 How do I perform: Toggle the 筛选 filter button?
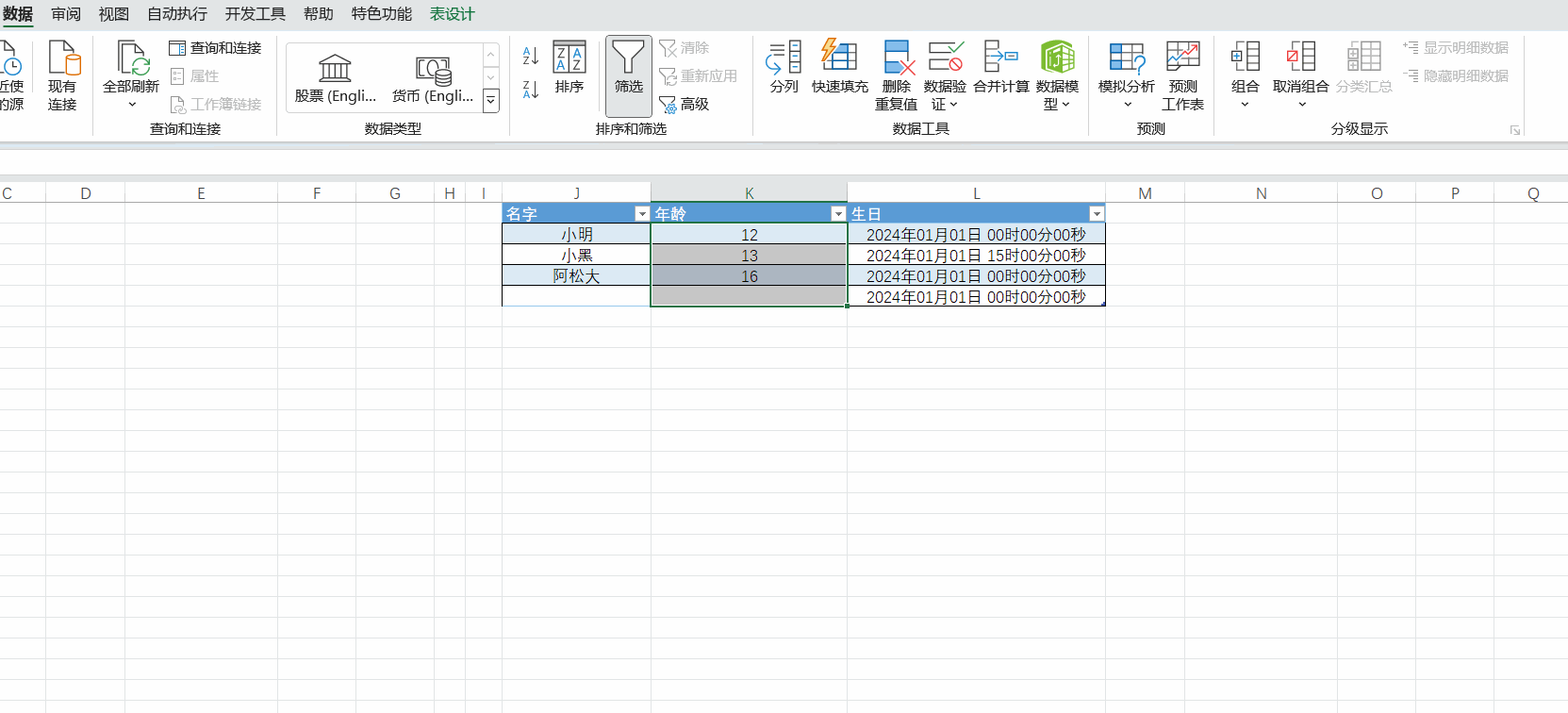point(629,68)
